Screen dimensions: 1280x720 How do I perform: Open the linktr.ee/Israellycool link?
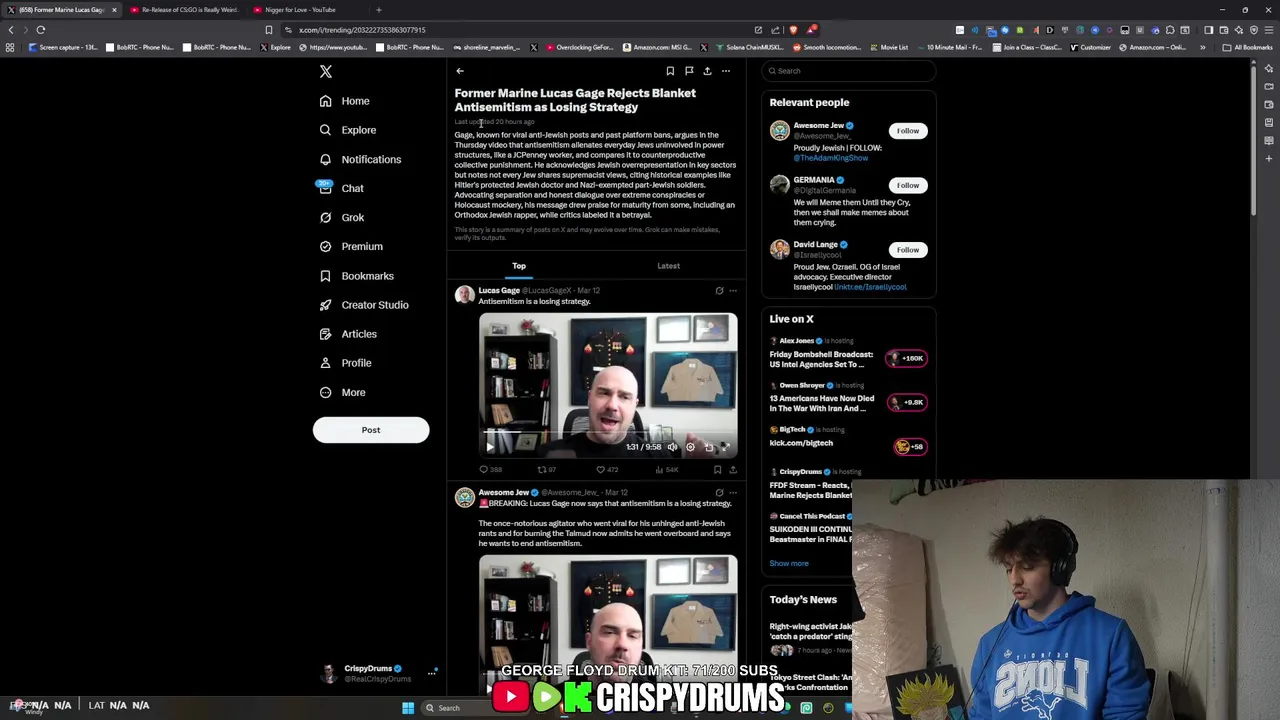tap(870, 287)
